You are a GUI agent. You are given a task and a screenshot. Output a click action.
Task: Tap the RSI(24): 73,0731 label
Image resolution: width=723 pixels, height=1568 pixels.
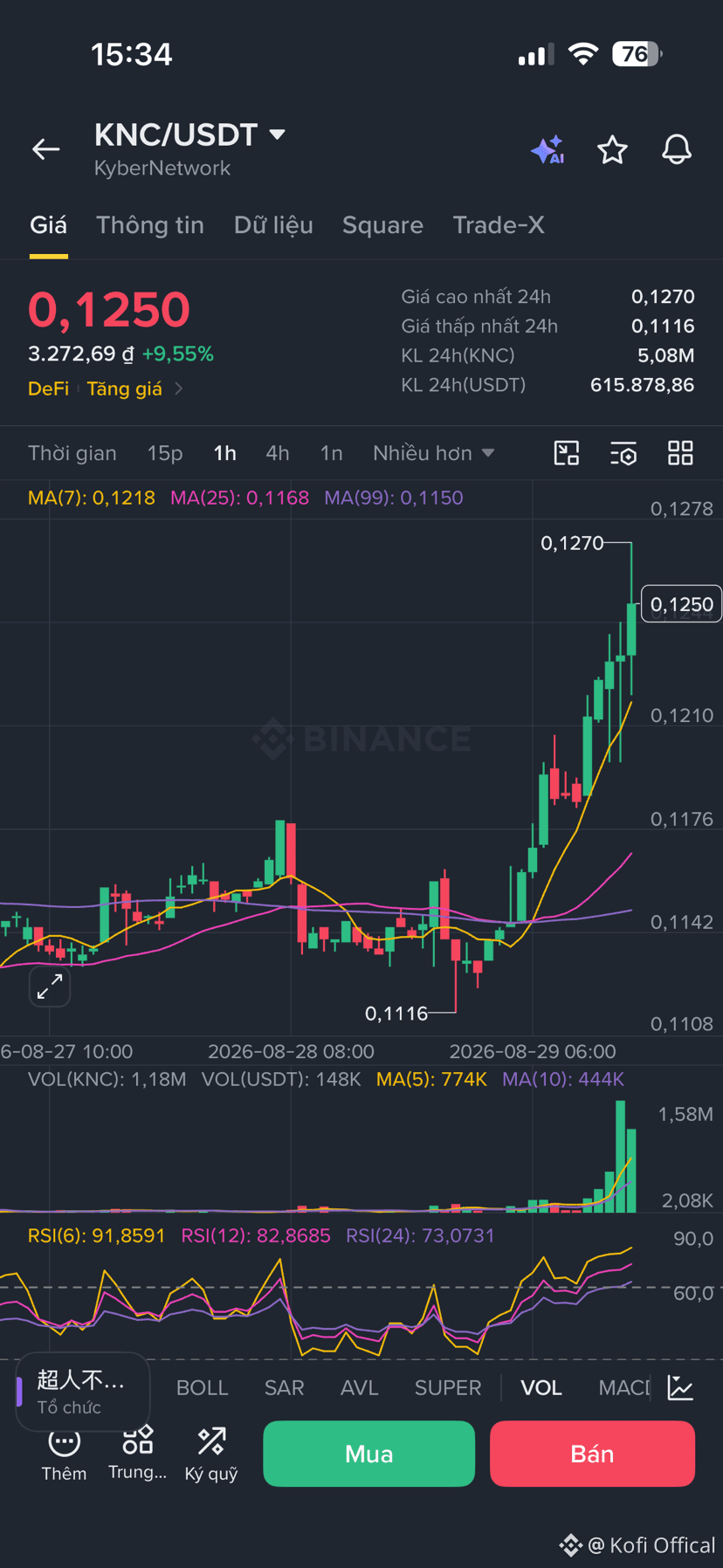click(420, 1235)
